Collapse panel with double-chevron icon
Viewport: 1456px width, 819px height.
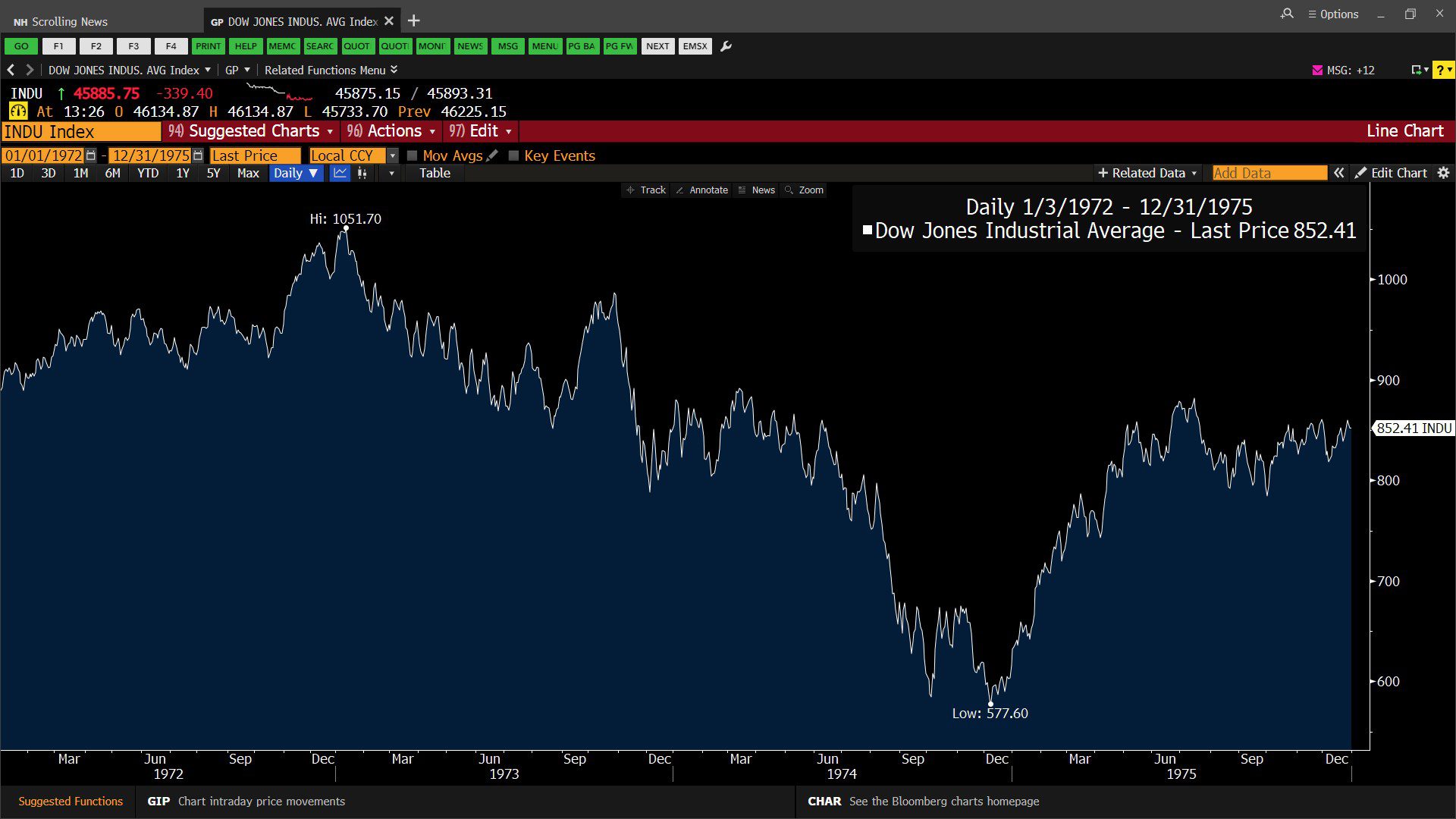point(1339,173)
